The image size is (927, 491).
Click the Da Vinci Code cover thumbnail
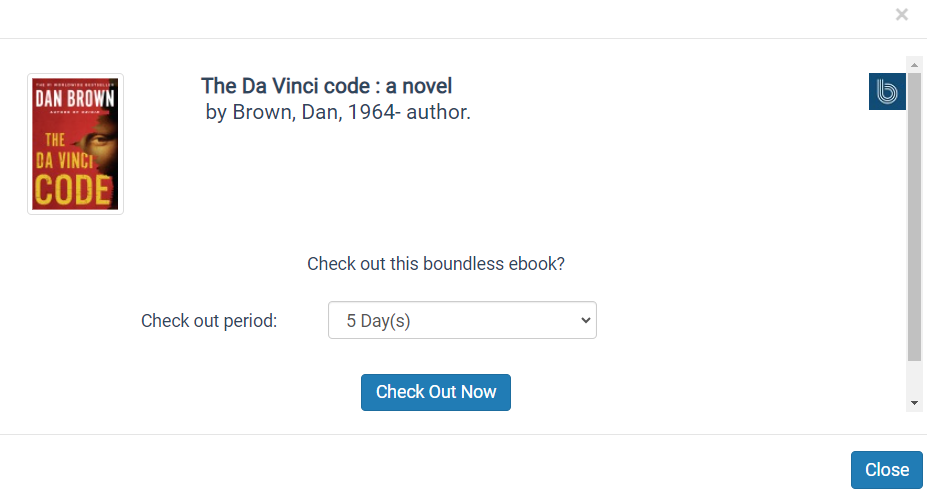coord(75,144)
